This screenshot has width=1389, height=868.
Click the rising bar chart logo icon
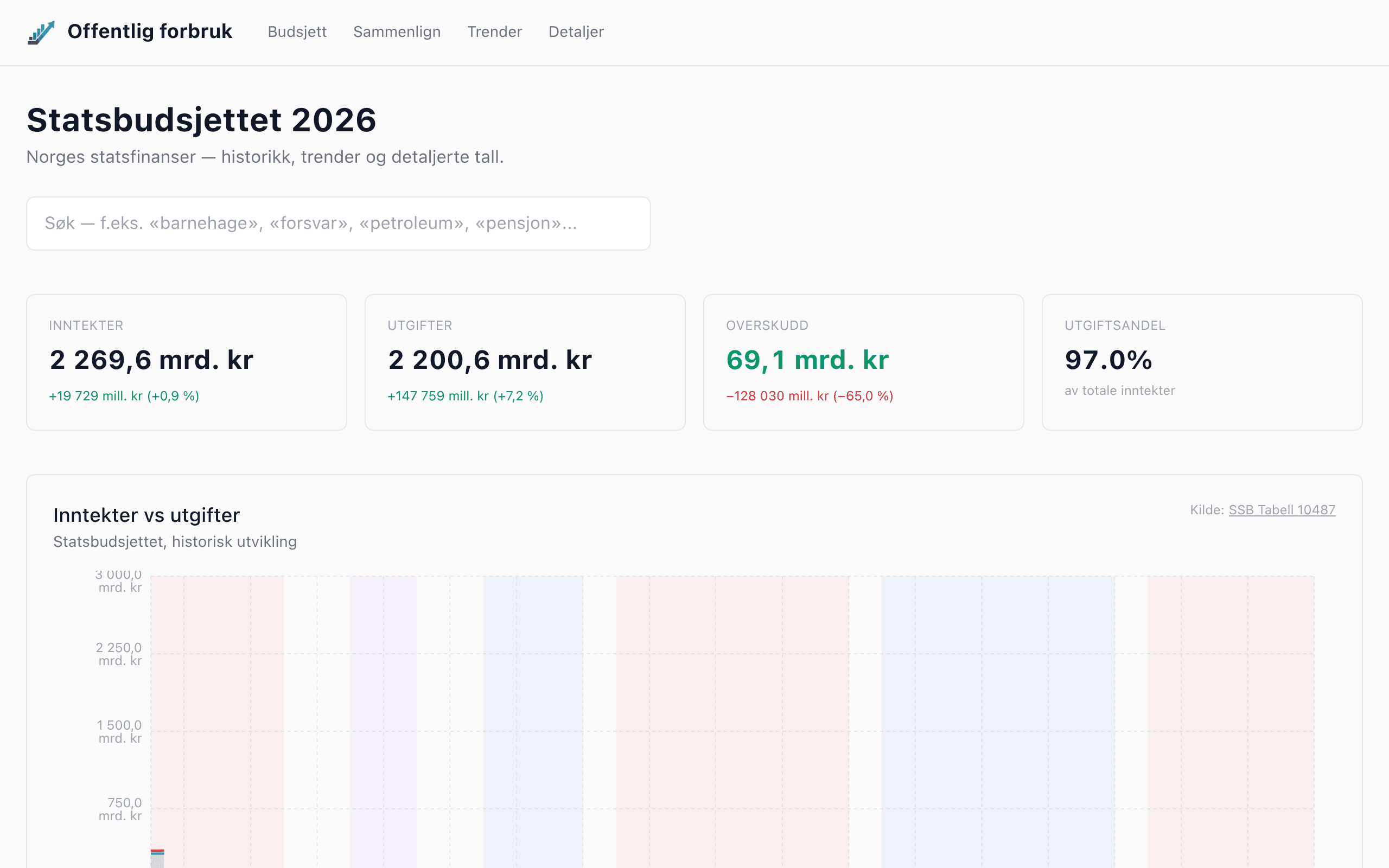coord(41,32)
